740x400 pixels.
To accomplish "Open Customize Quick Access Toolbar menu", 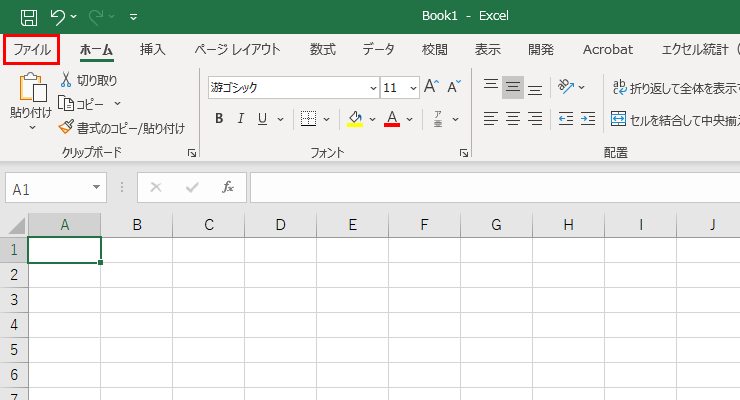I will tap(134, 17).
